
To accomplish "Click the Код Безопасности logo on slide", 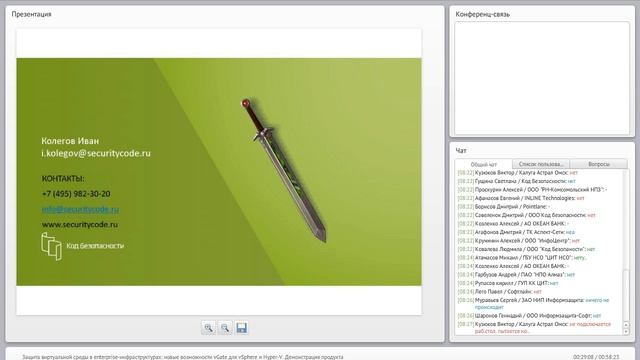I will 82,246.
